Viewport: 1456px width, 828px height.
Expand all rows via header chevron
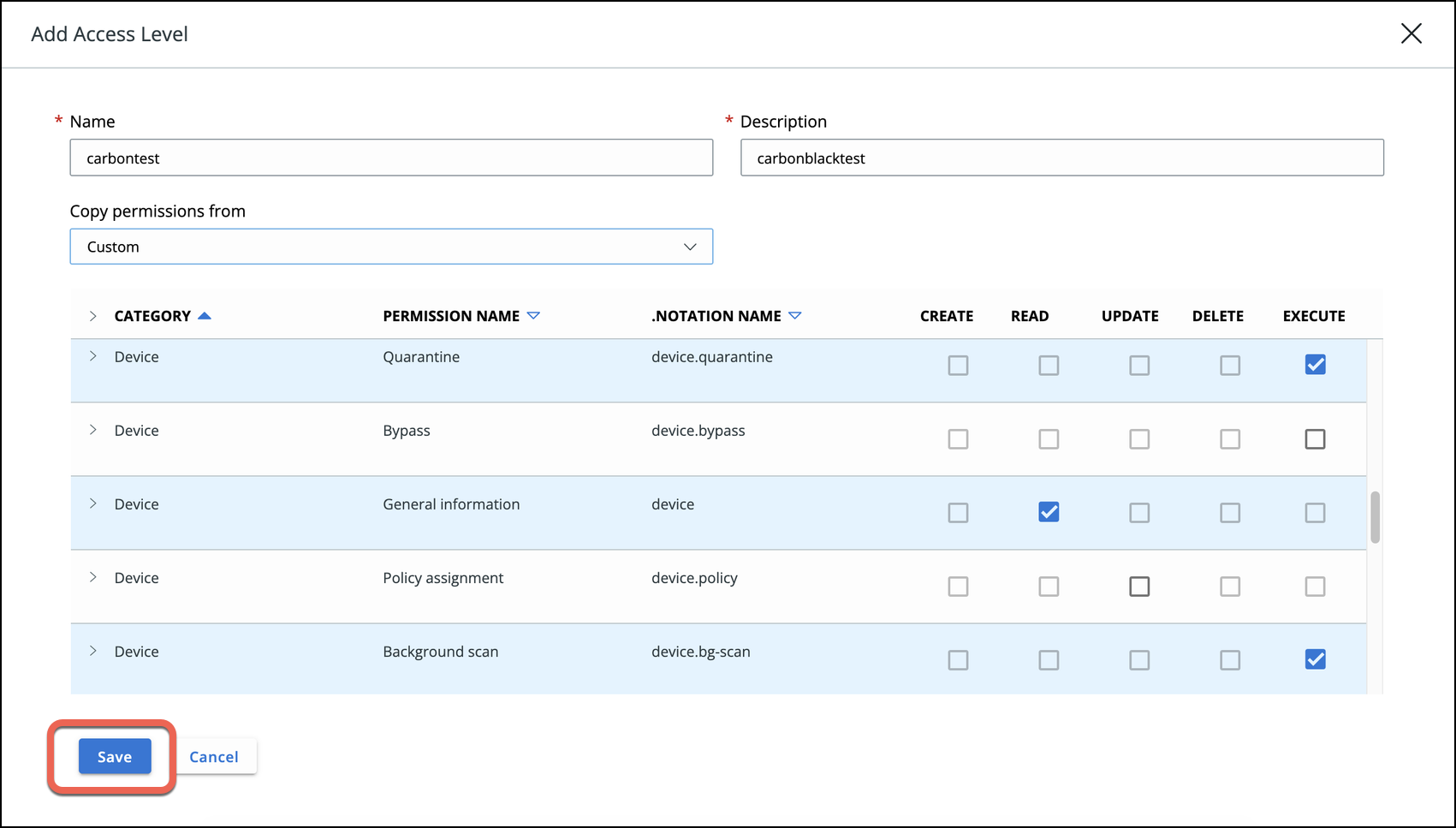[92, 316]
